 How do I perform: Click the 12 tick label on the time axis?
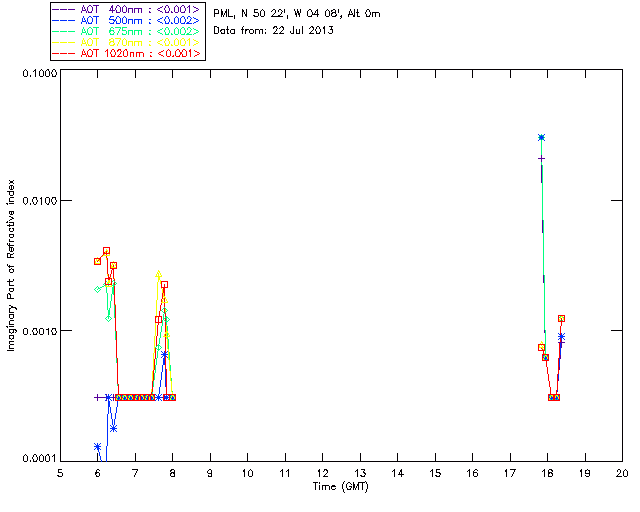pos(322,472)
